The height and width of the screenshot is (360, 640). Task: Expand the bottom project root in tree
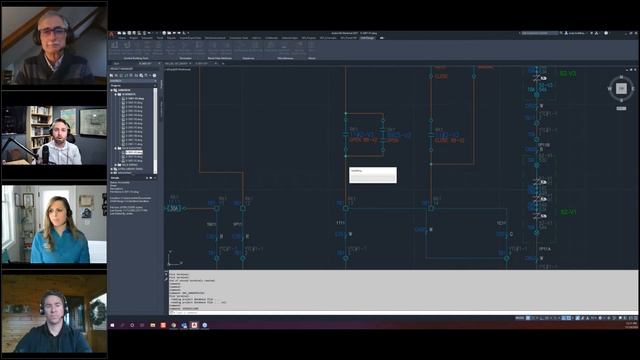112,173
